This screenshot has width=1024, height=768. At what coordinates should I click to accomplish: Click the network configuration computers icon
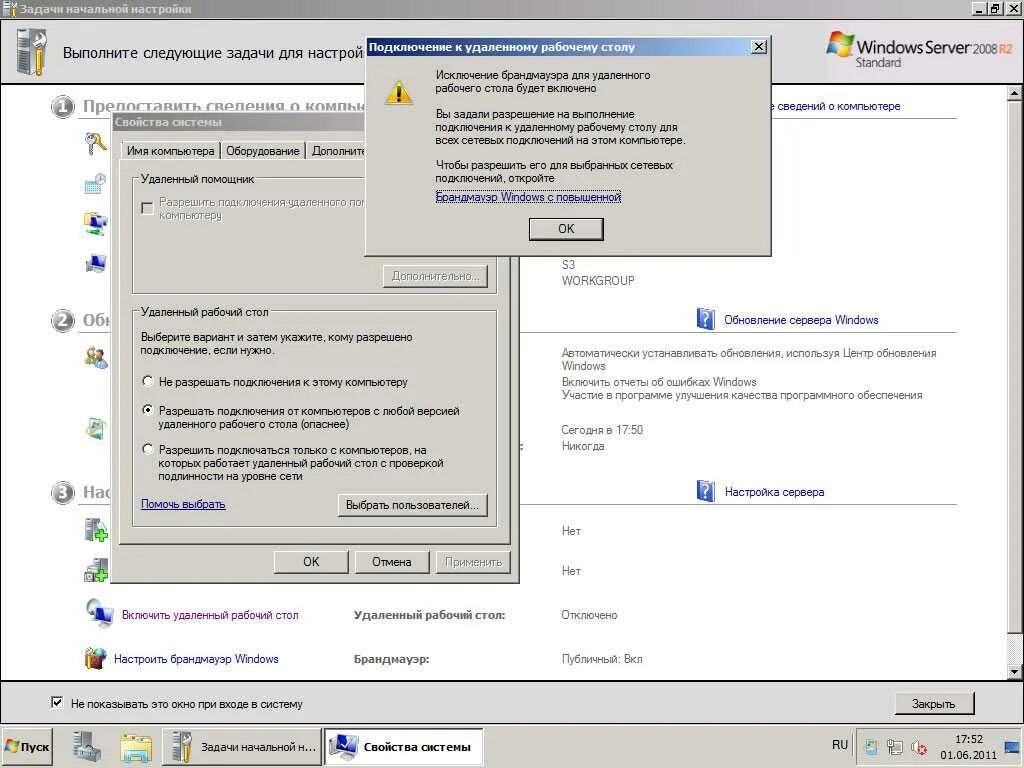[95, 224]
